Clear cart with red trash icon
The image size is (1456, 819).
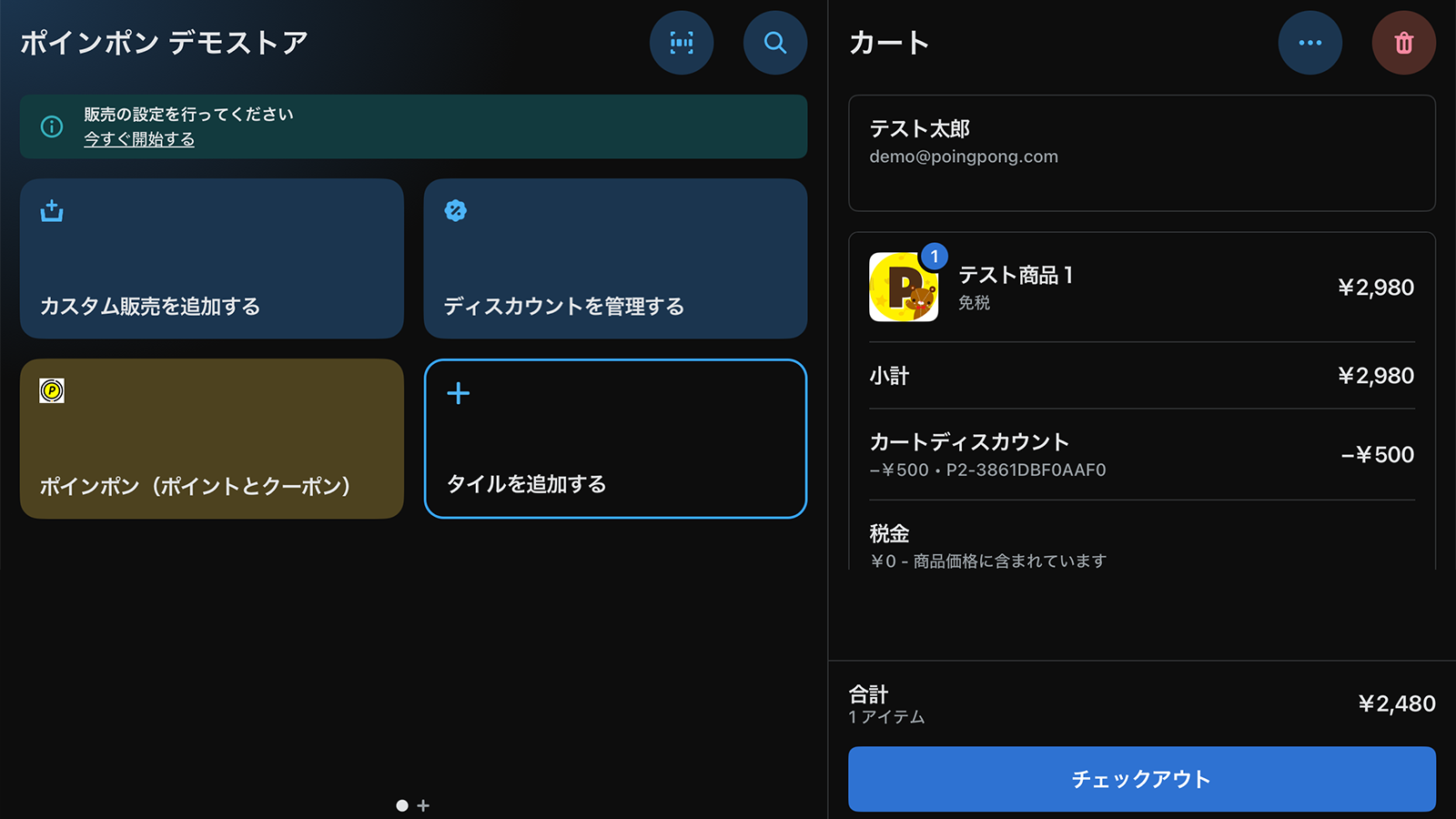click(1404, 43)
